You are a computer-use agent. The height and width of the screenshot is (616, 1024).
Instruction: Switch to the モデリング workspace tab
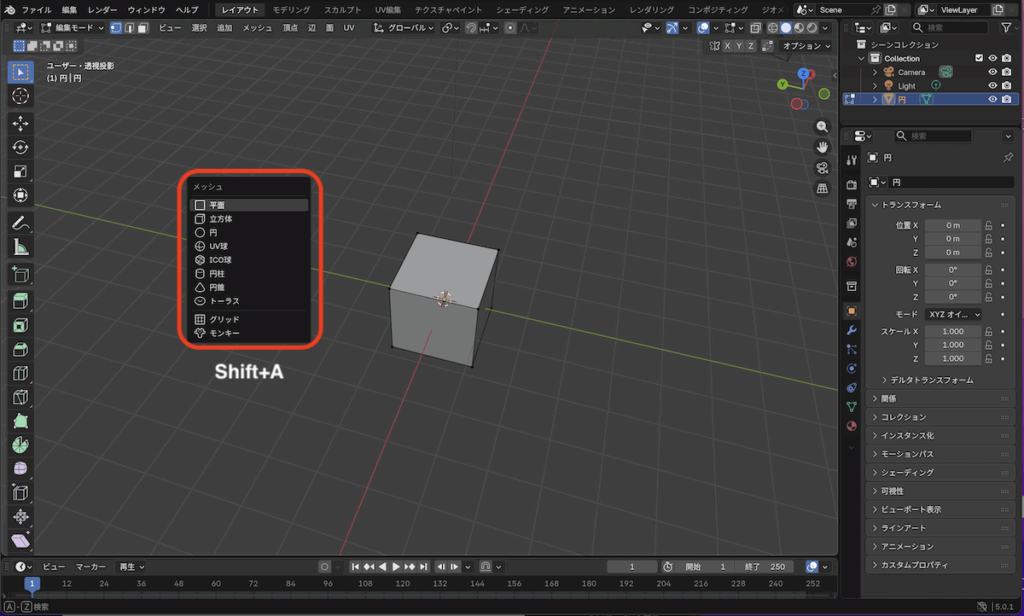(x=291, y=9)
